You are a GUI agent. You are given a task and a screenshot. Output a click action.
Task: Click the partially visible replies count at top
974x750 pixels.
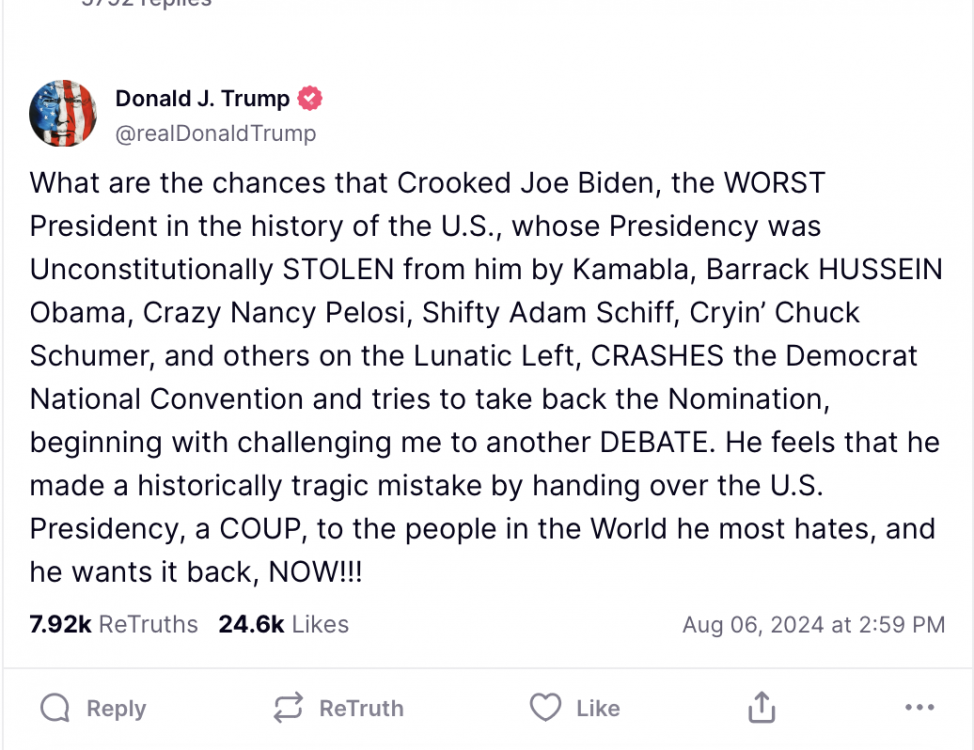tap(146, 3)
